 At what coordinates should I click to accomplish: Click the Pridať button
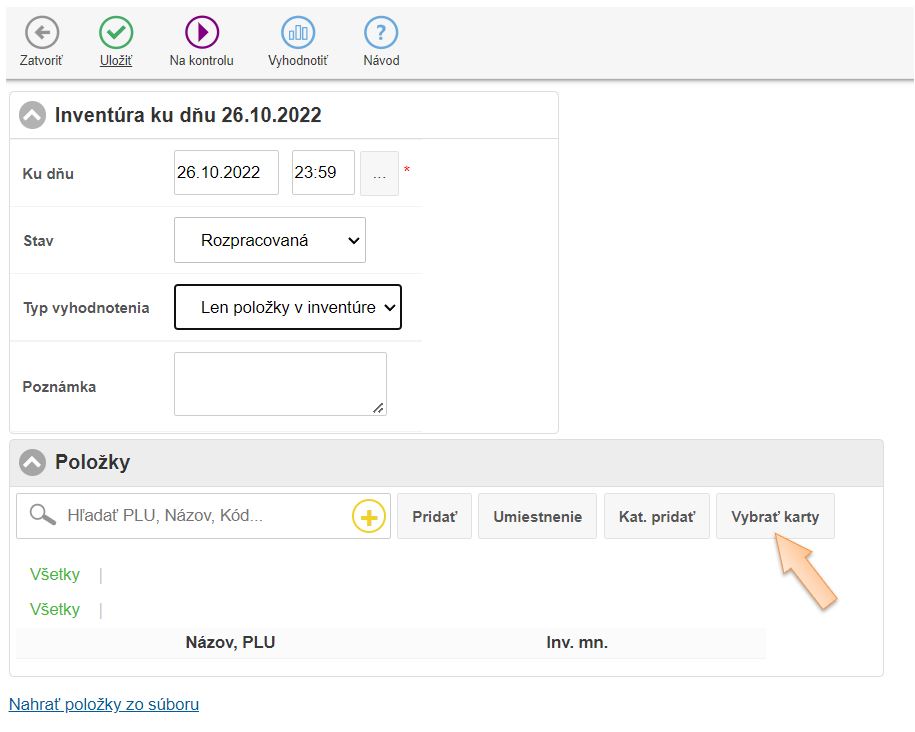click(x=434, y=517)
